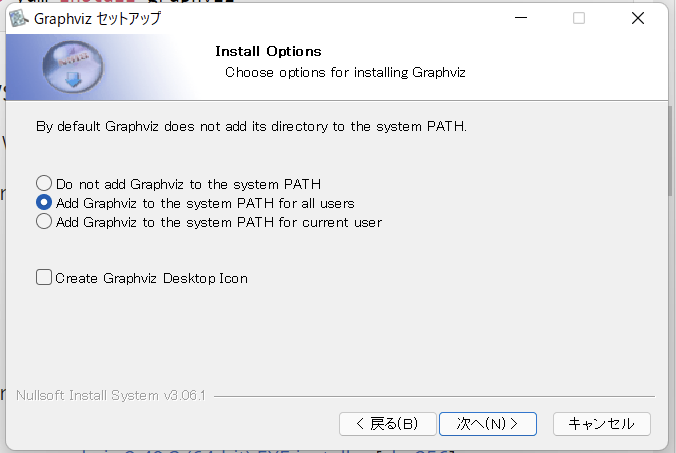Click the NSIS installer logo in header
The width and height of the screenshot is (676, 453).
click(x=73, y=67)
